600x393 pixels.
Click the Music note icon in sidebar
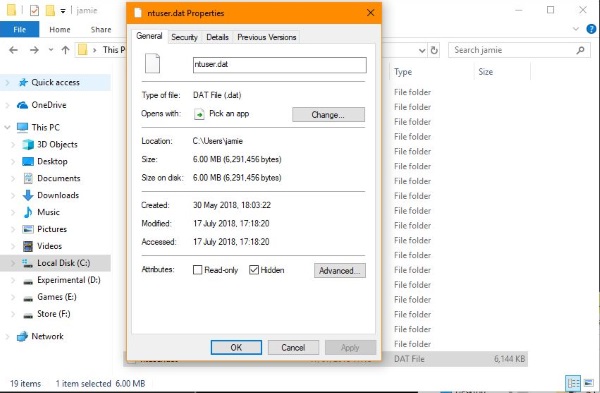(x=28, y=212)
